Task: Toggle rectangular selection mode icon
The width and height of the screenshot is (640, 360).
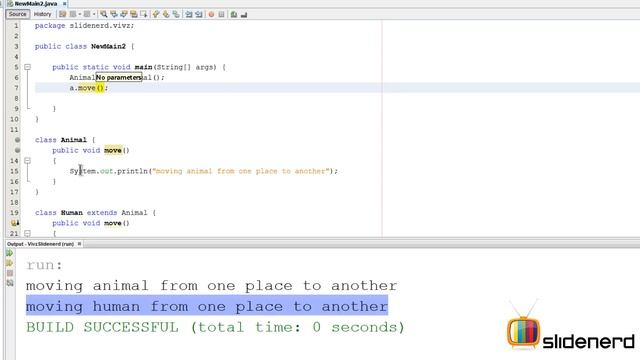Action: (x=143, y=14)
